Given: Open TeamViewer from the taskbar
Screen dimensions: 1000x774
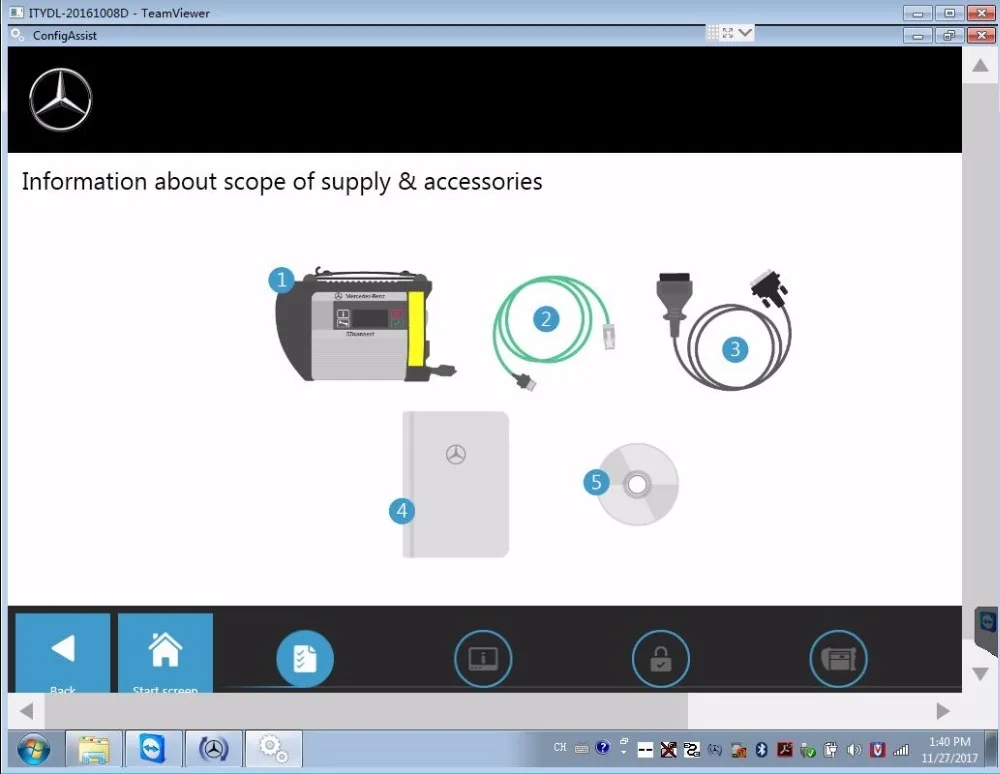Looking at the screenshot, I should tap(154, 749).
